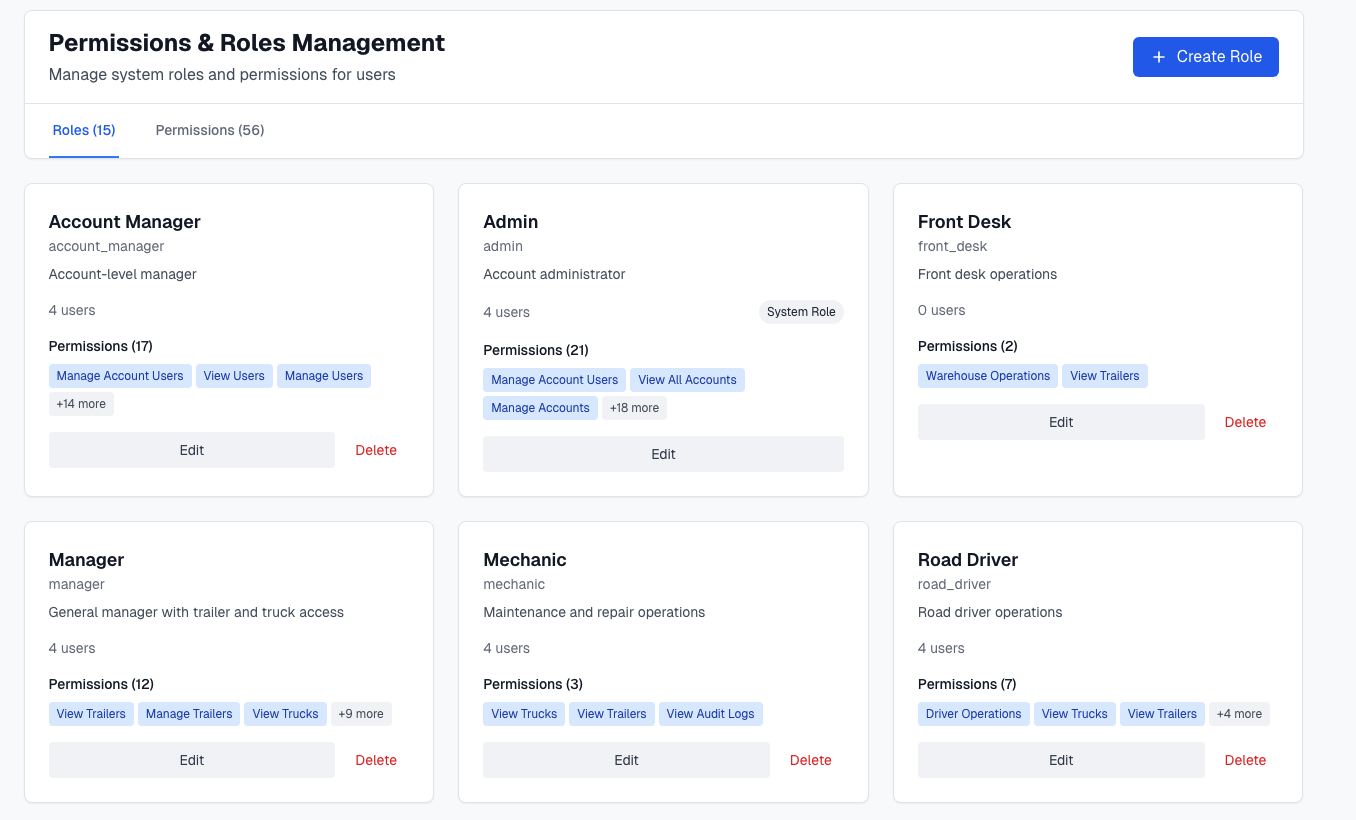Click the plus icon inside Create Role button
Image resolution: width=1356 pixels, height=820 pixels.
(x=1159, y=57)
